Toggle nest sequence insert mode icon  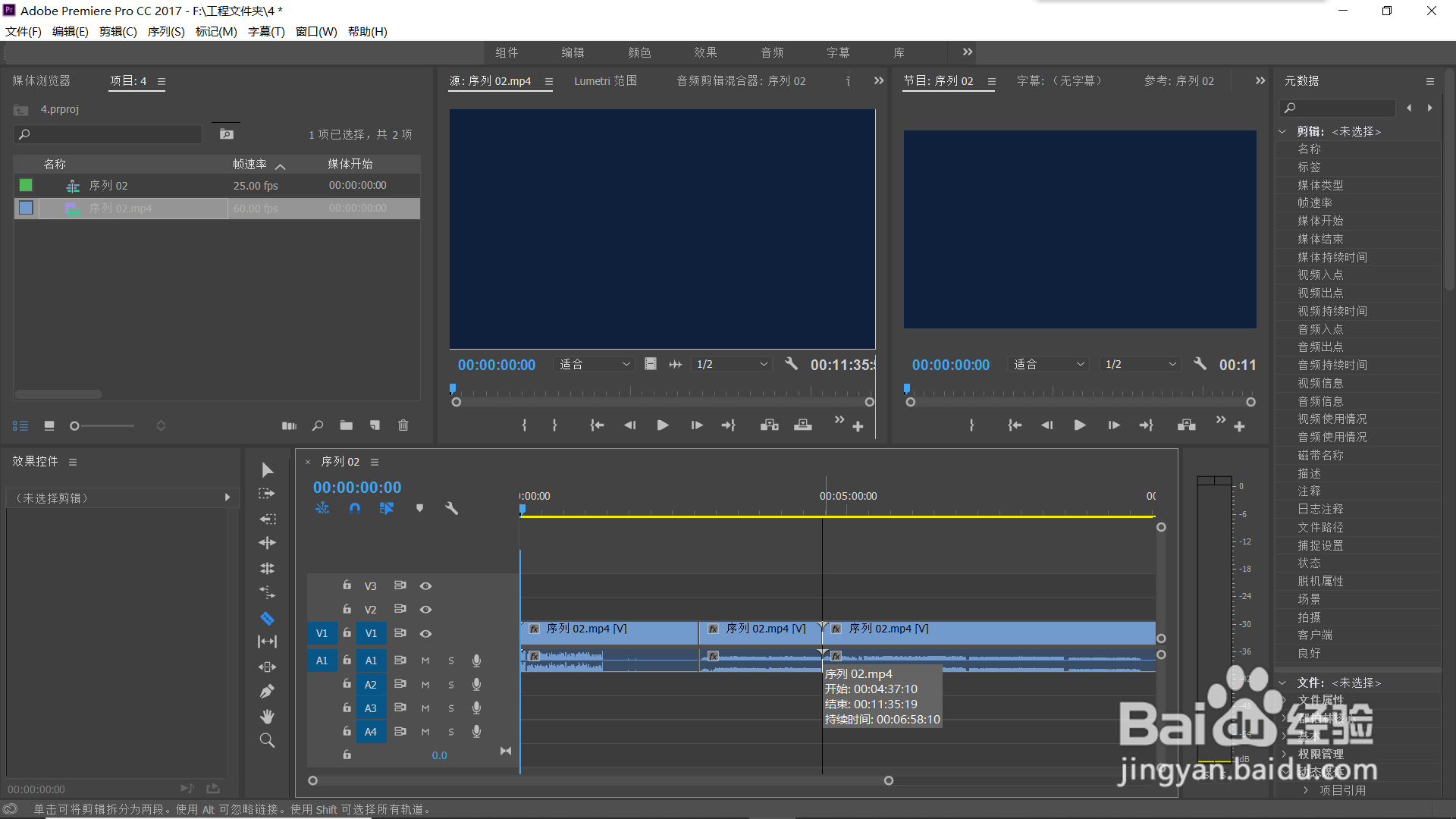pyautogui.click(x=322, y=508)
